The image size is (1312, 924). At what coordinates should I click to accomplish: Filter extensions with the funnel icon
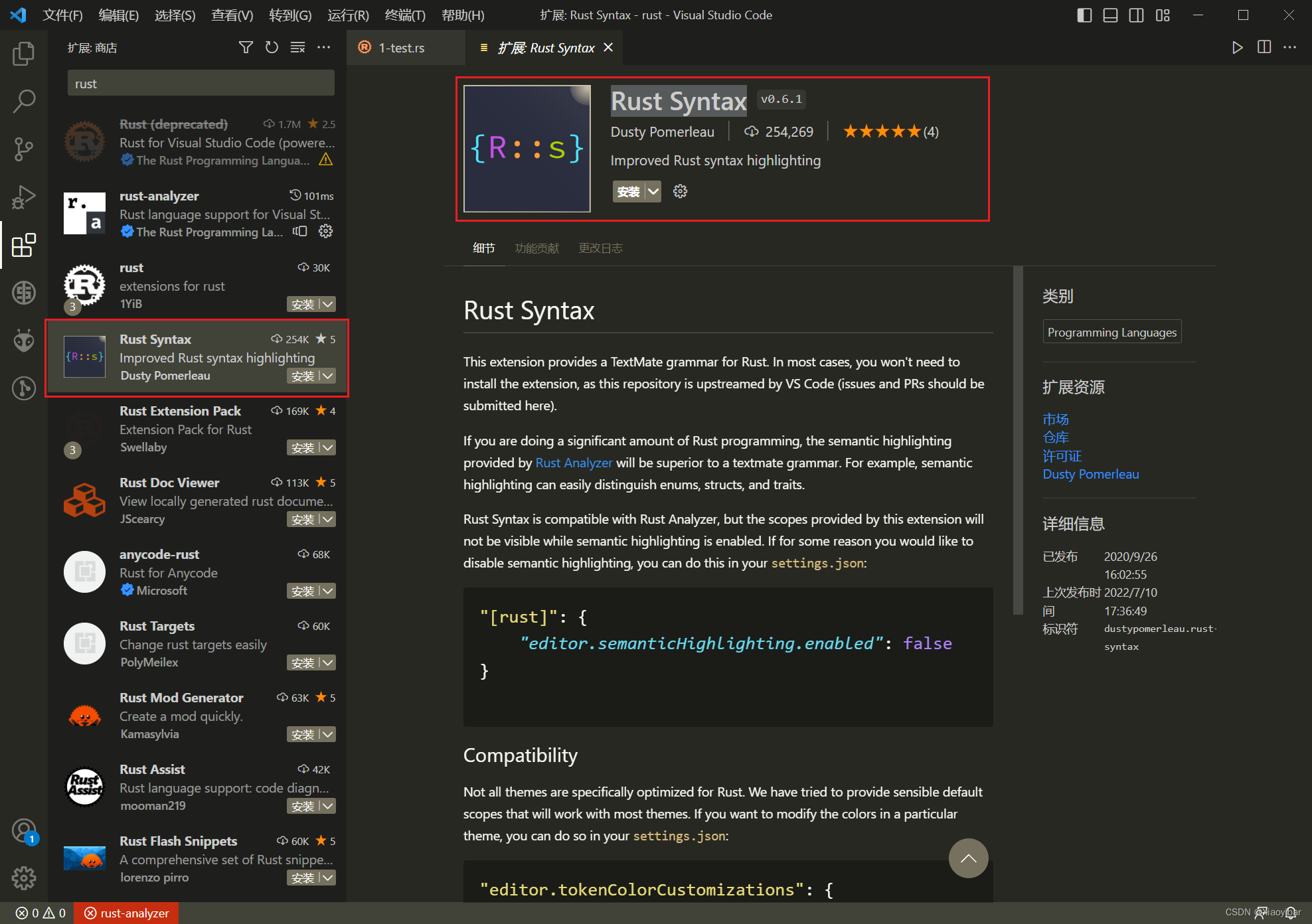coord(246,47)
